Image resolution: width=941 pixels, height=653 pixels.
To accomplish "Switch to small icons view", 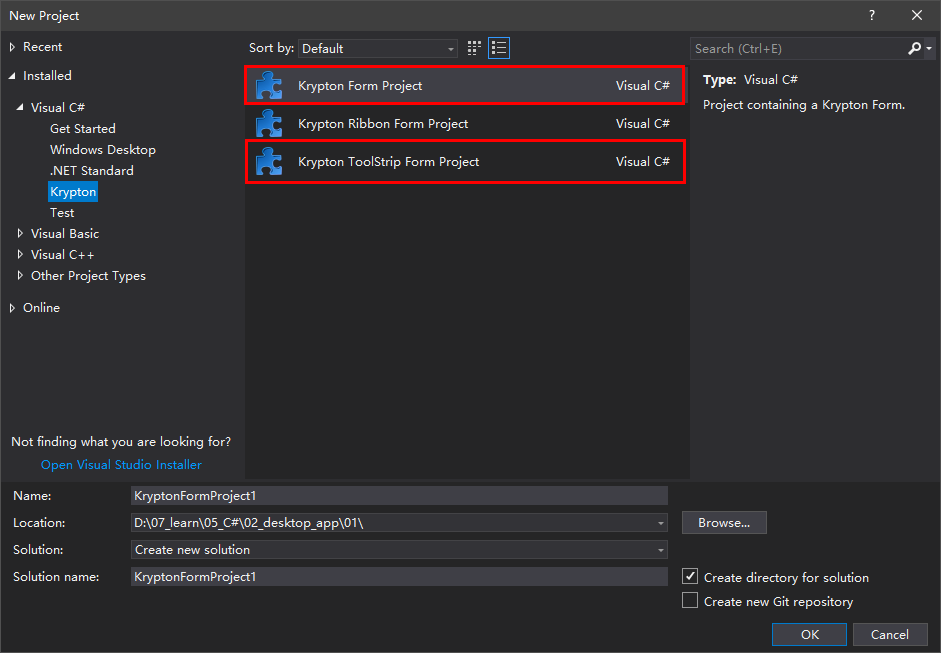I will (x=473, y=47).
